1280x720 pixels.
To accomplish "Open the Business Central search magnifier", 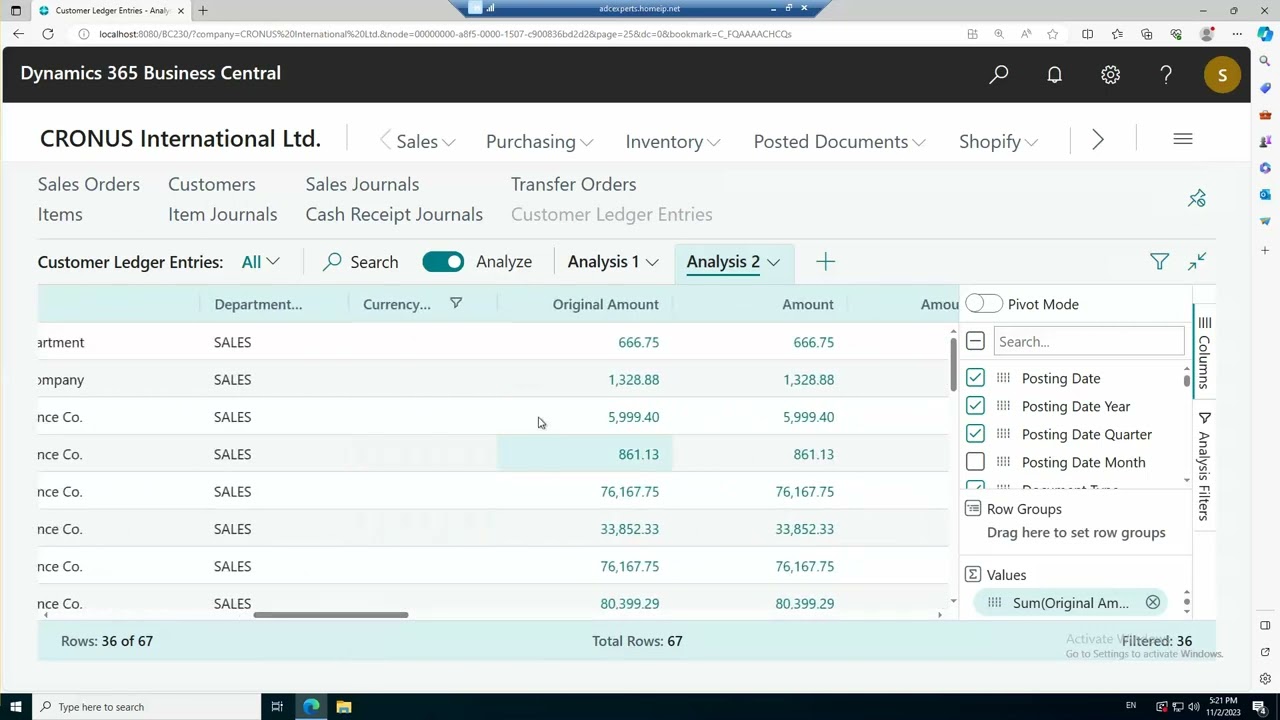I will click(x=998, y=74).
